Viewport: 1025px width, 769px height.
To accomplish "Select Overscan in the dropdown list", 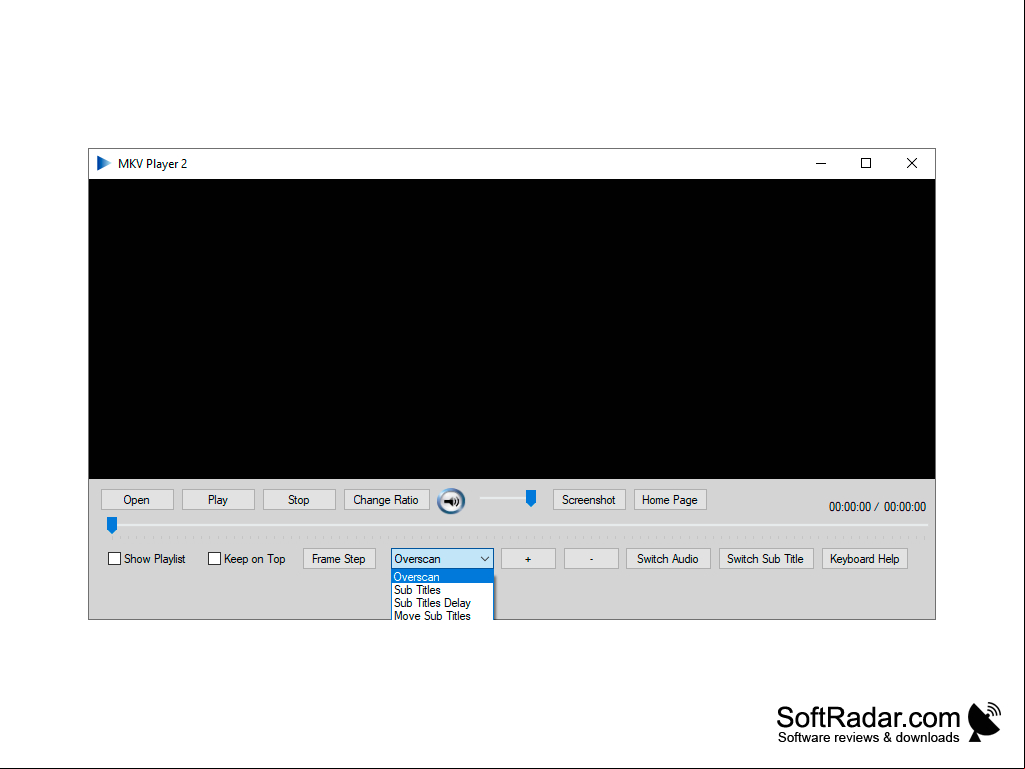I will 442,577.
